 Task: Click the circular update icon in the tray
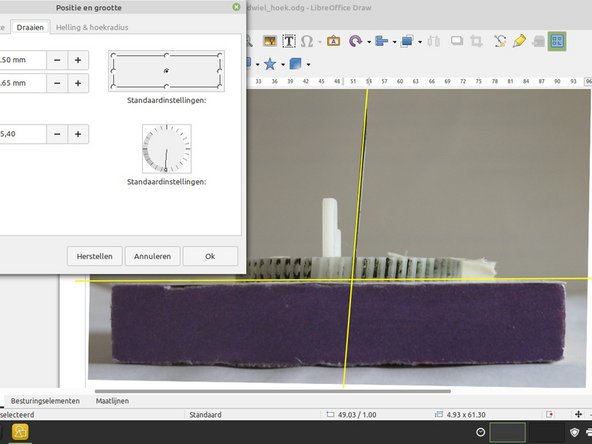coord(480,432)
